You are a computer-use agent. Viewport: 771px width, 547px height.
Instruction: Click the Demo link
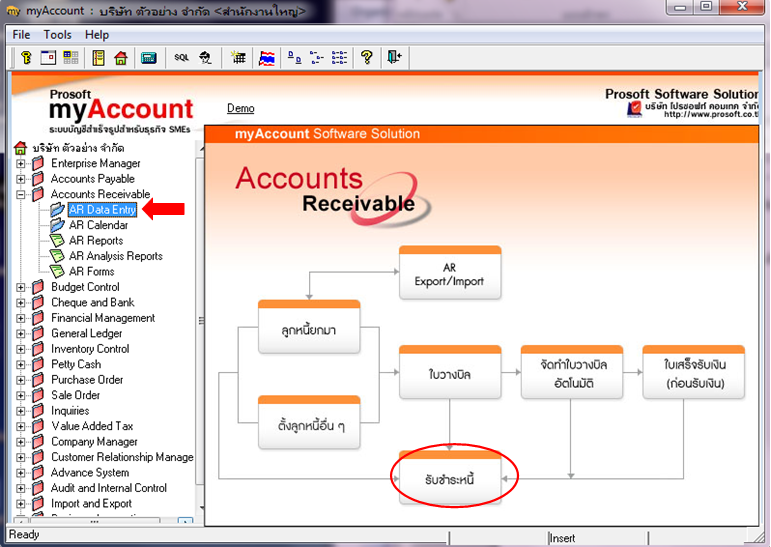point(240,108)
